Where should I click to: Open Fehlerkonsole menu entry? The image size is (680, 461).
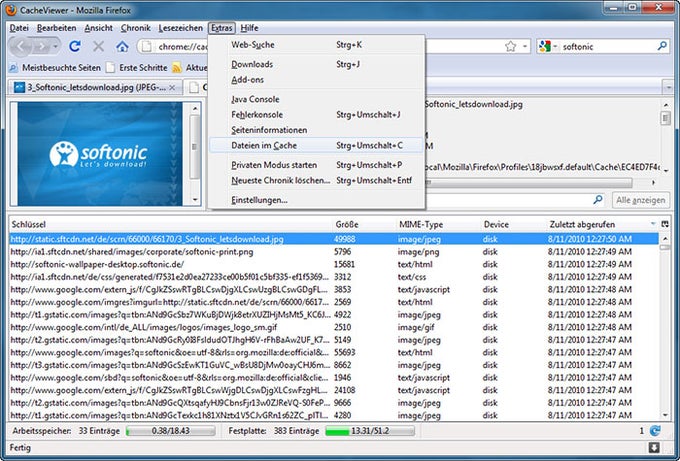pyautogui.click(x=316, y=114)
